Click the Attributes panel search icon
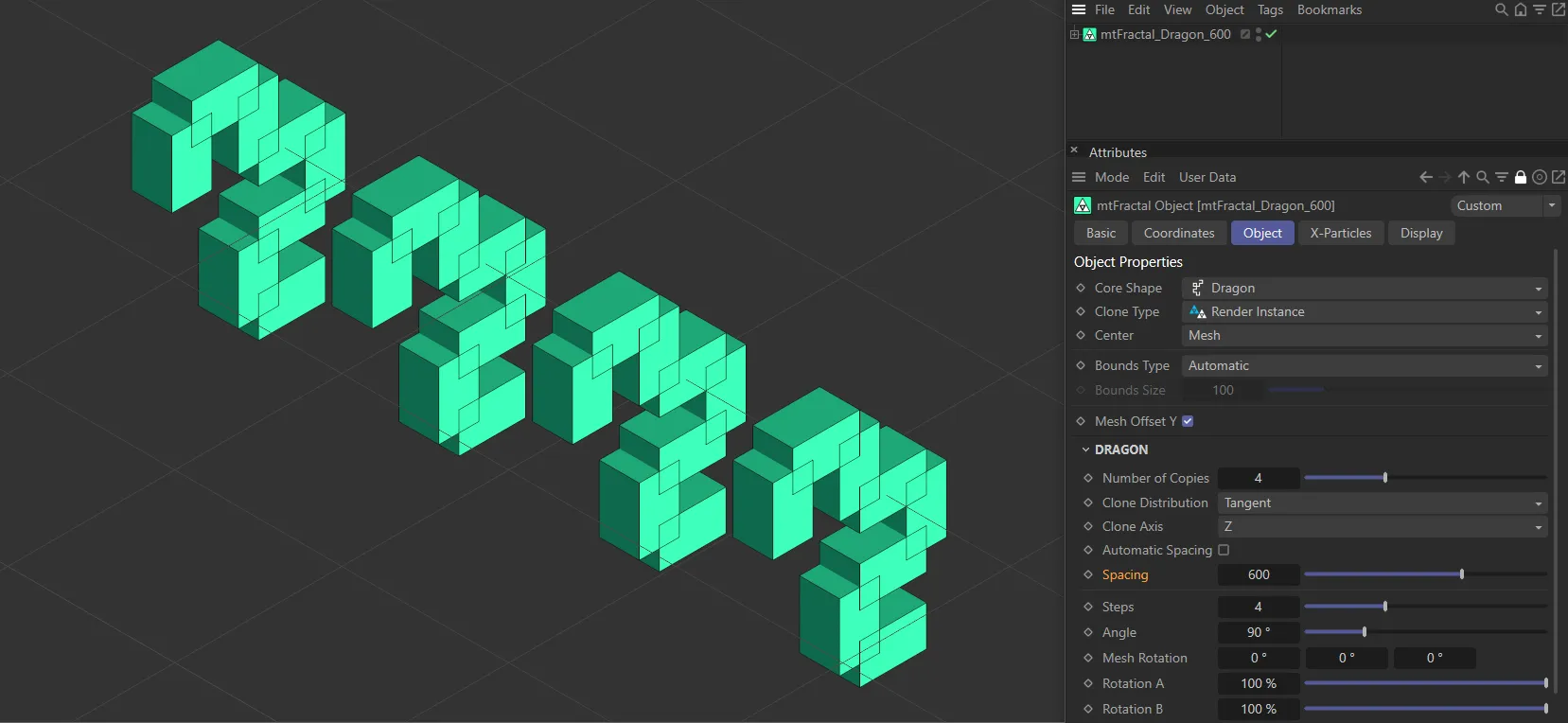Image resolution: width=1568 pixels, height=723 pixels. pos(1483,177)
